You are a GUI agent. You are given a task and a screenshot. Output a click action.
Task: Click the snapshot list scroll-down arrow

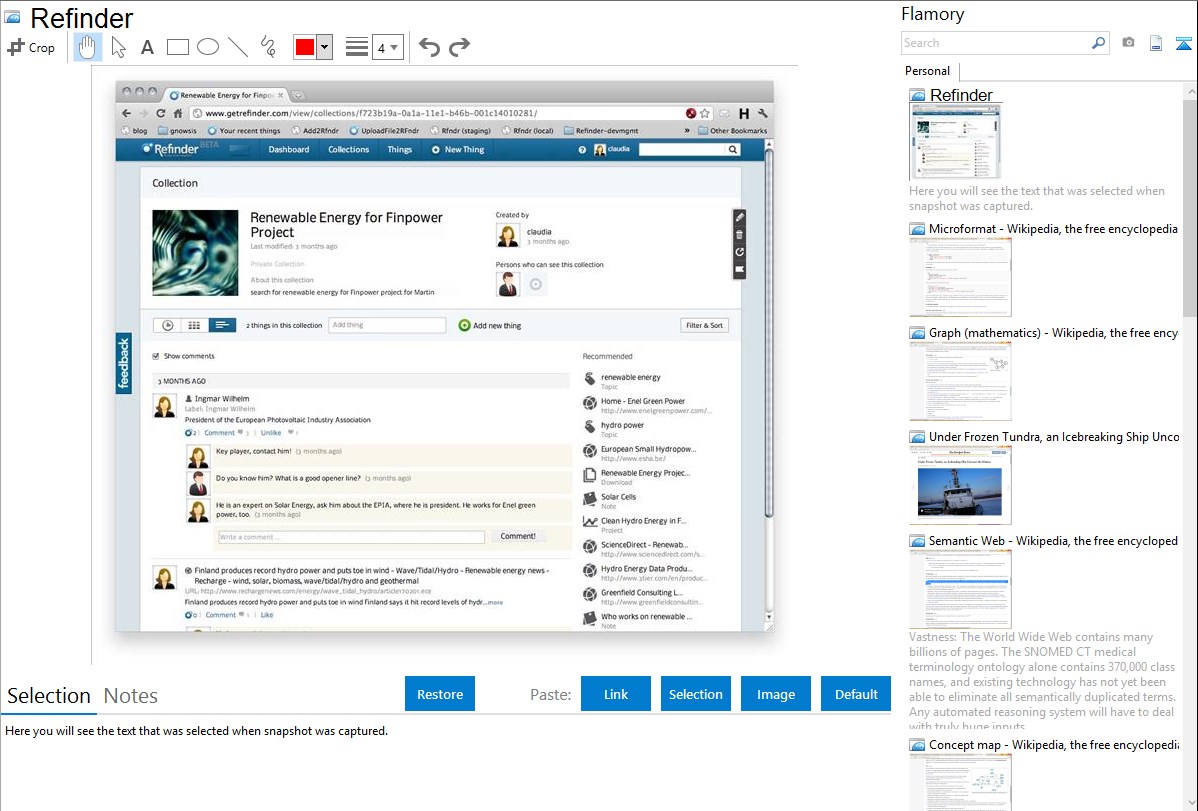(1191, 803)
